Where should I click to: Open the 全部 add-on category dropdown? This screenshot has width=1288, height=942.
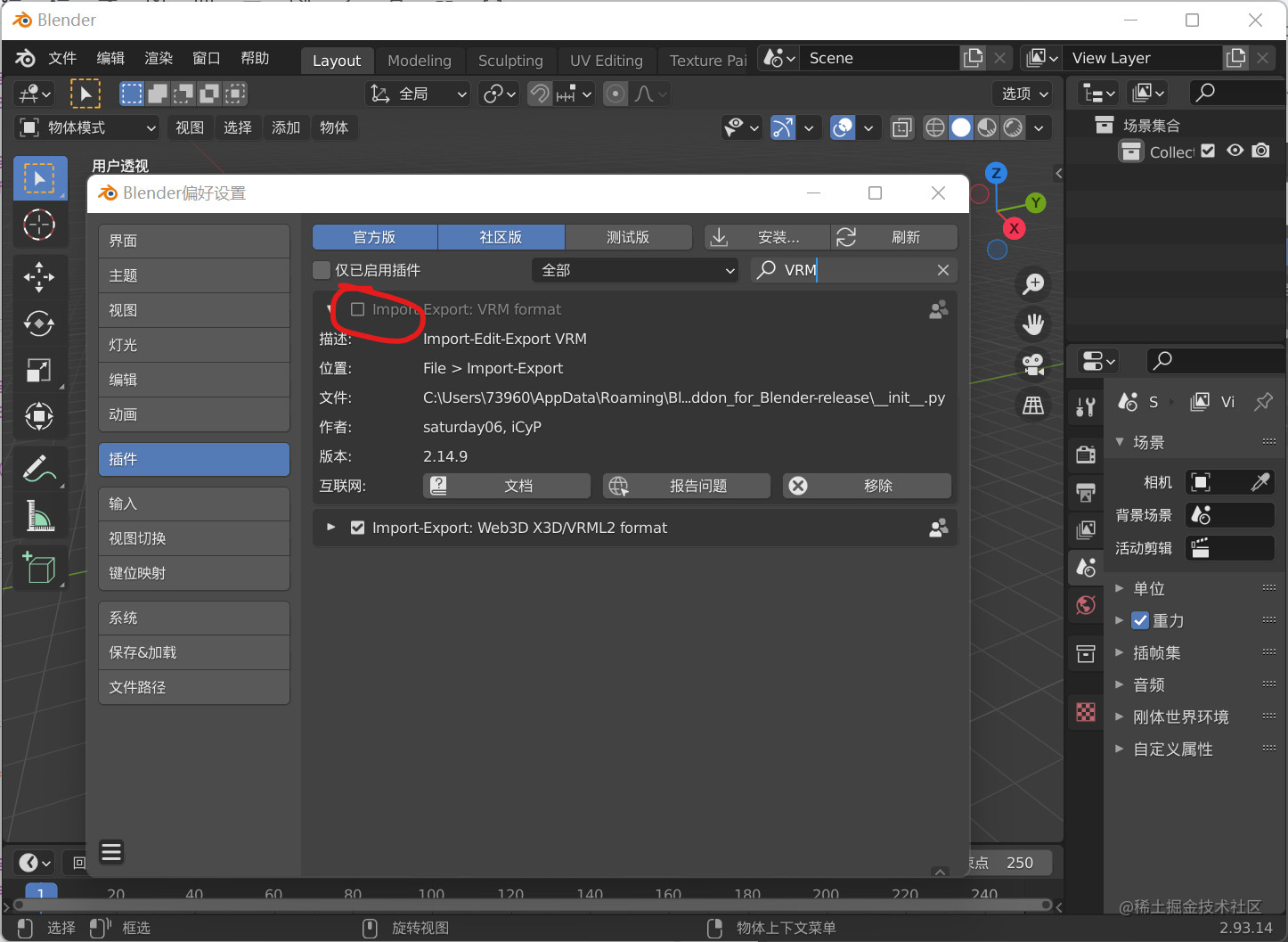pos(635,270)
